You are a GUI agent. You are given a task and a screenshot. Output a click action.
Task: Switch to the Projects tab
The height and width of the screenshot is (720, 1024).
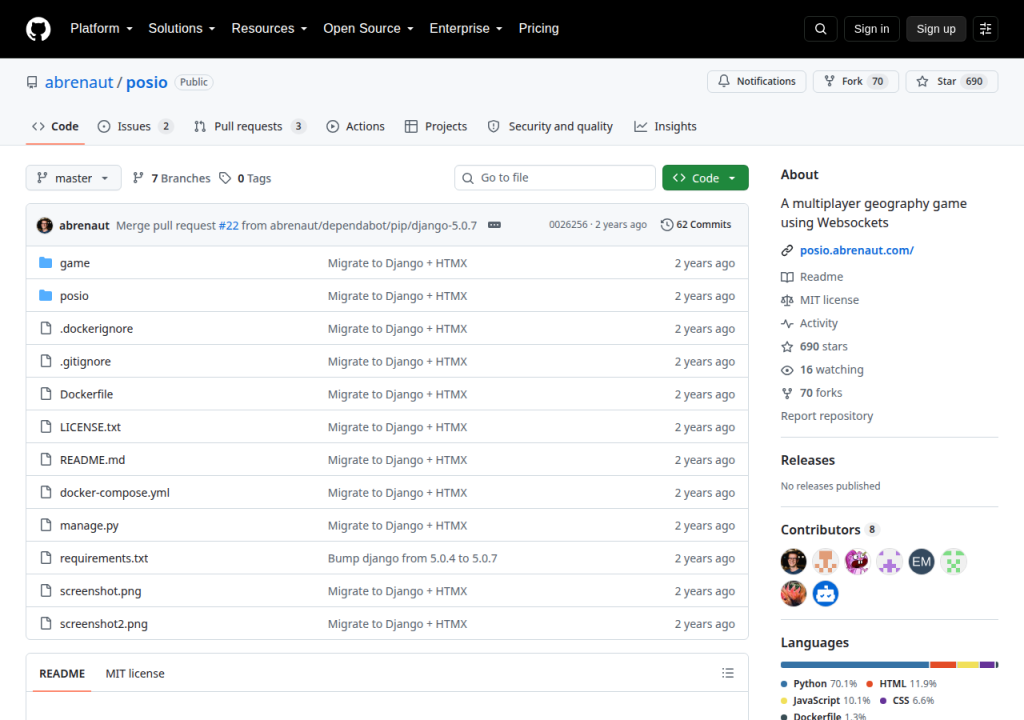436,126
